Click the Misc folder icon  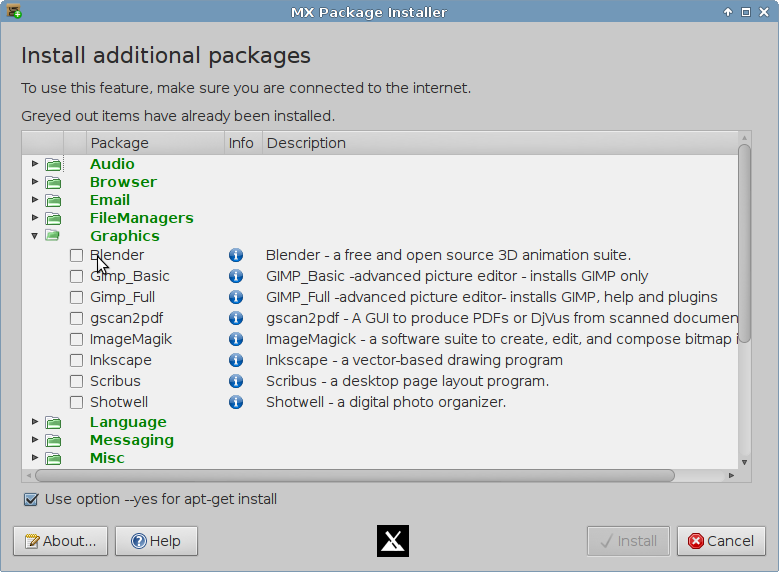pos(53,458)
